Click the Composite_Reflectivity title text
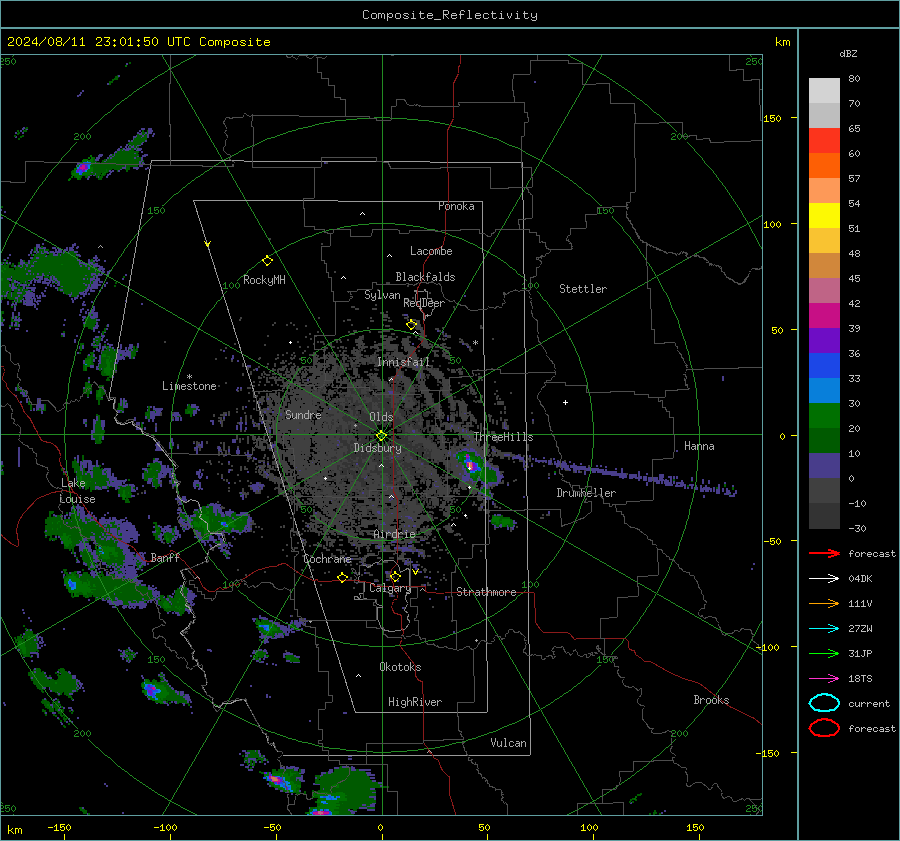The width and height of the screenshot is (900, 841). (x=449, y=15)
